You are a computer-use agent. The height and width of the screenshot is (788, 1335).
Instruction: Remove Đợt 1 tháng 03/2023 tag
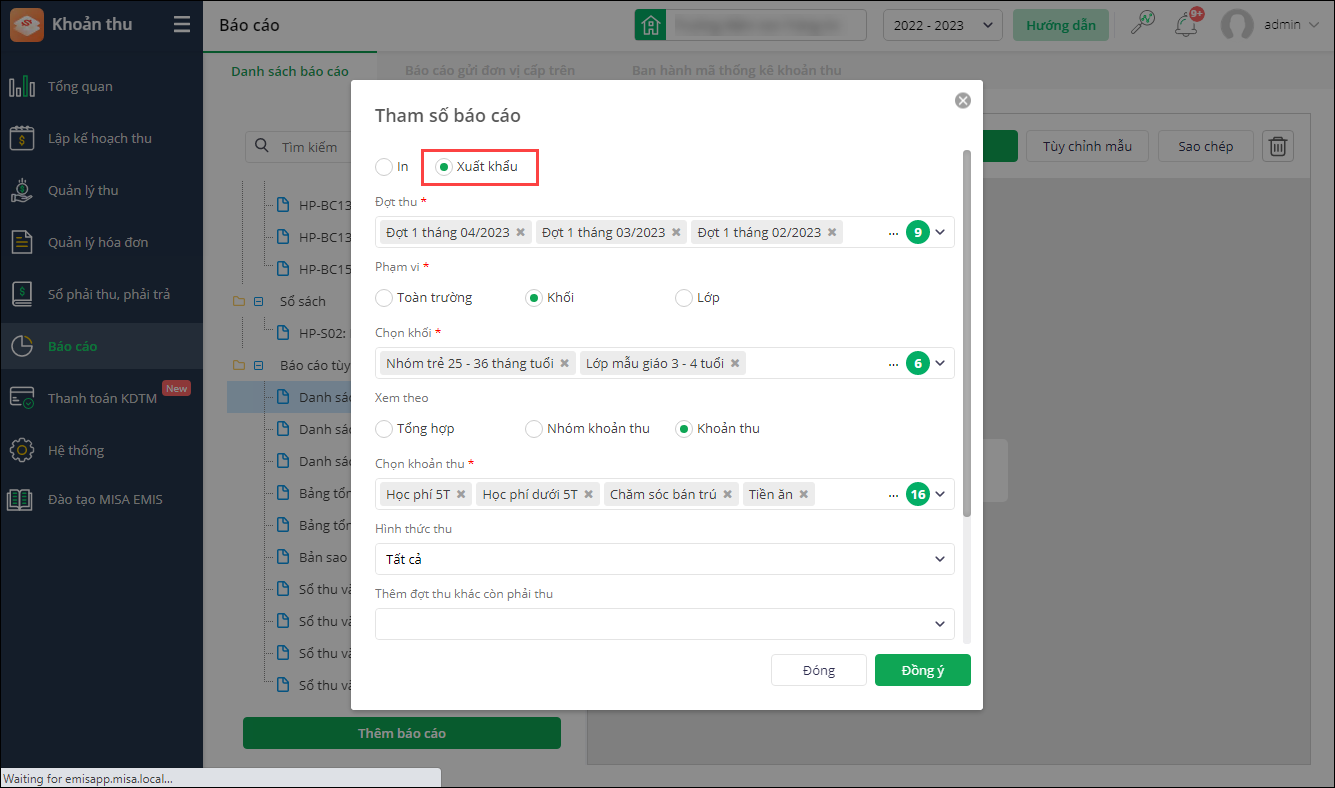click(x=676, y=232)
